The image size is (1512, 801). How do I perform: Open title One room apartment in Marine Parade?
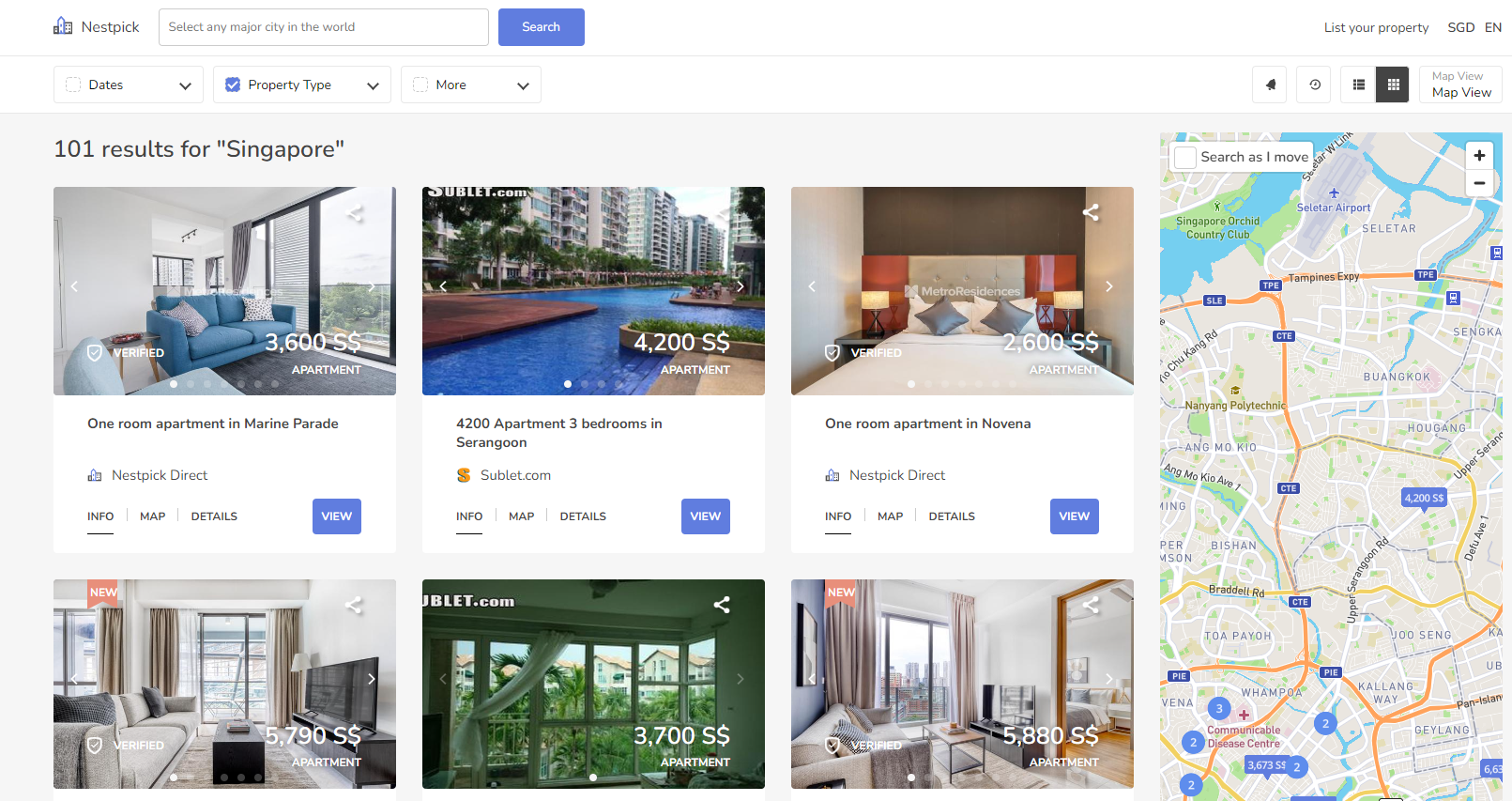[213, 424]
